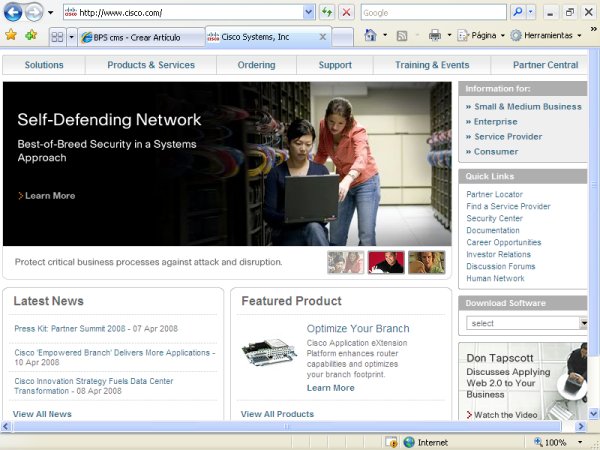Click into the Google search field
This screenshot has height=450, width=600.
coord(432,13)
